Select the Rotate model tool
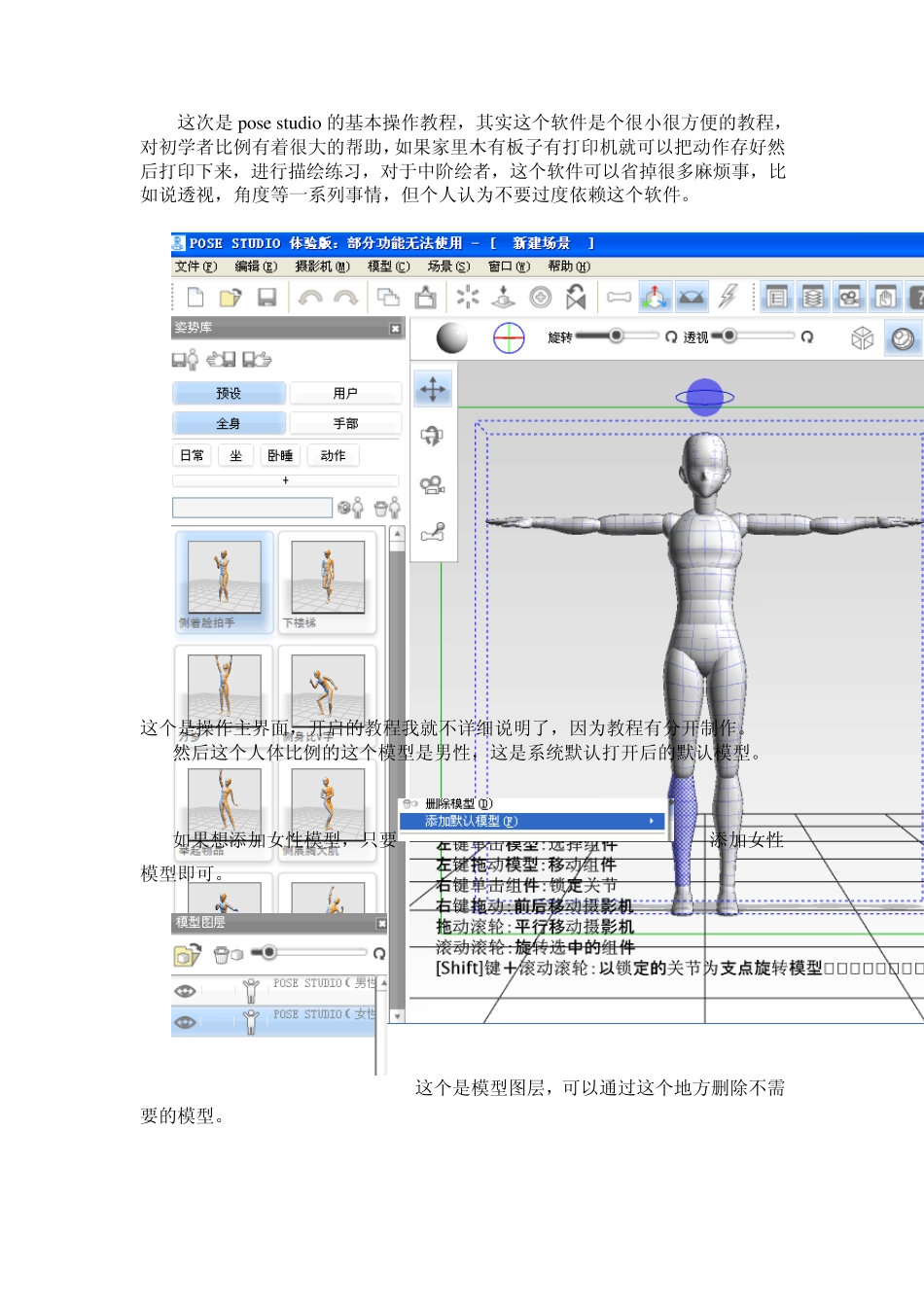 click(432, 436)
